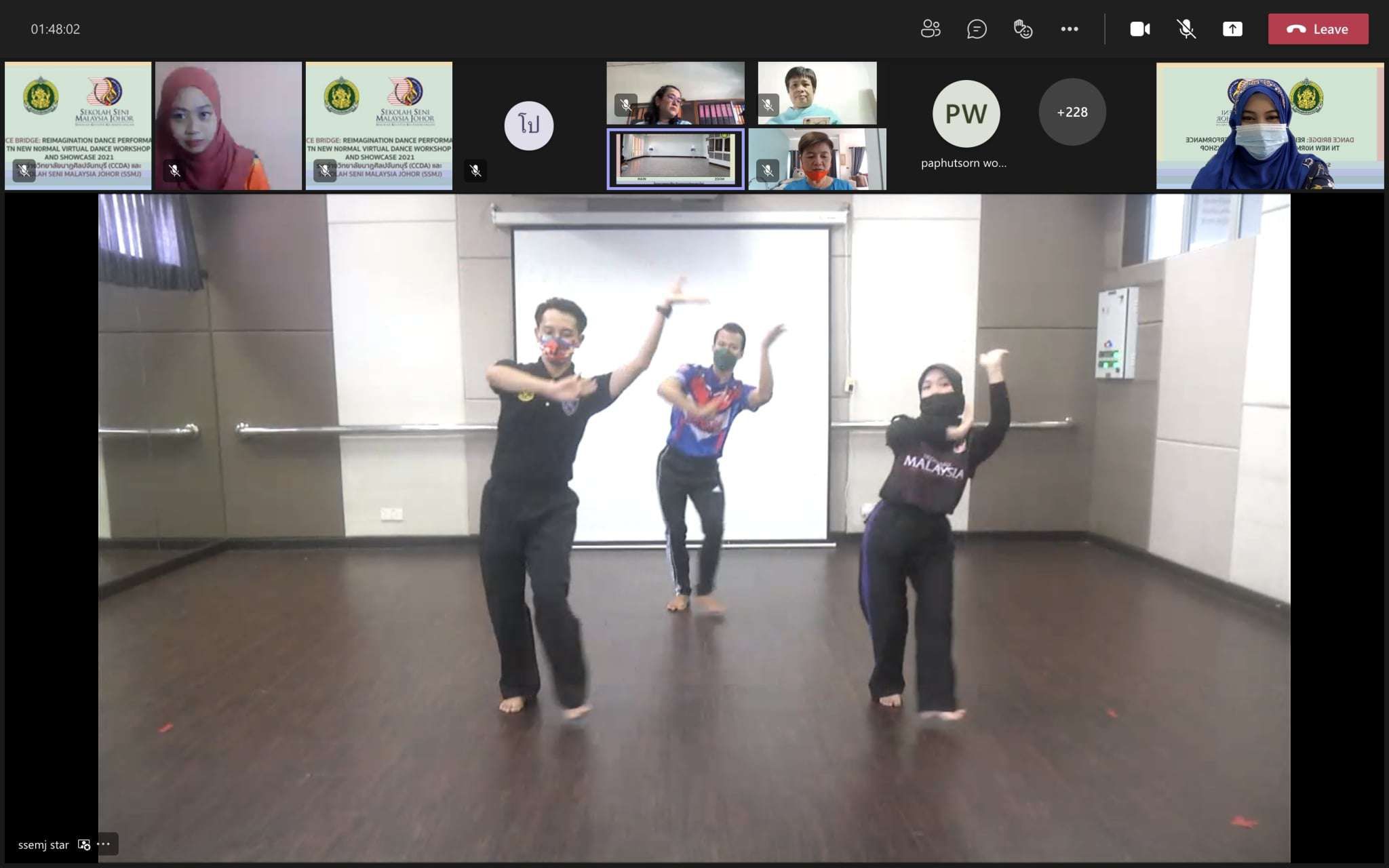Image resolution: width=1389 pixels, height=868 pixels.
Task: Open More actions menu in top toolbar
Action: tap(1069, 29)
